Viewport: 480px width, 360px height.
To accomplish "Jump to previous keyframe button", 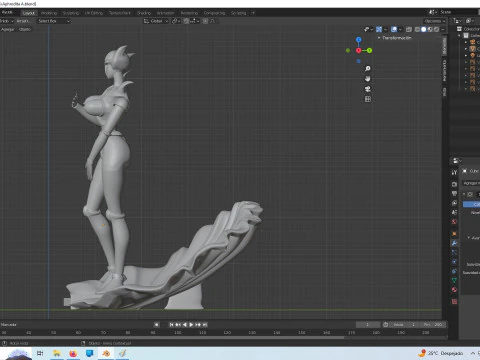I will click(x=178, y=324).
